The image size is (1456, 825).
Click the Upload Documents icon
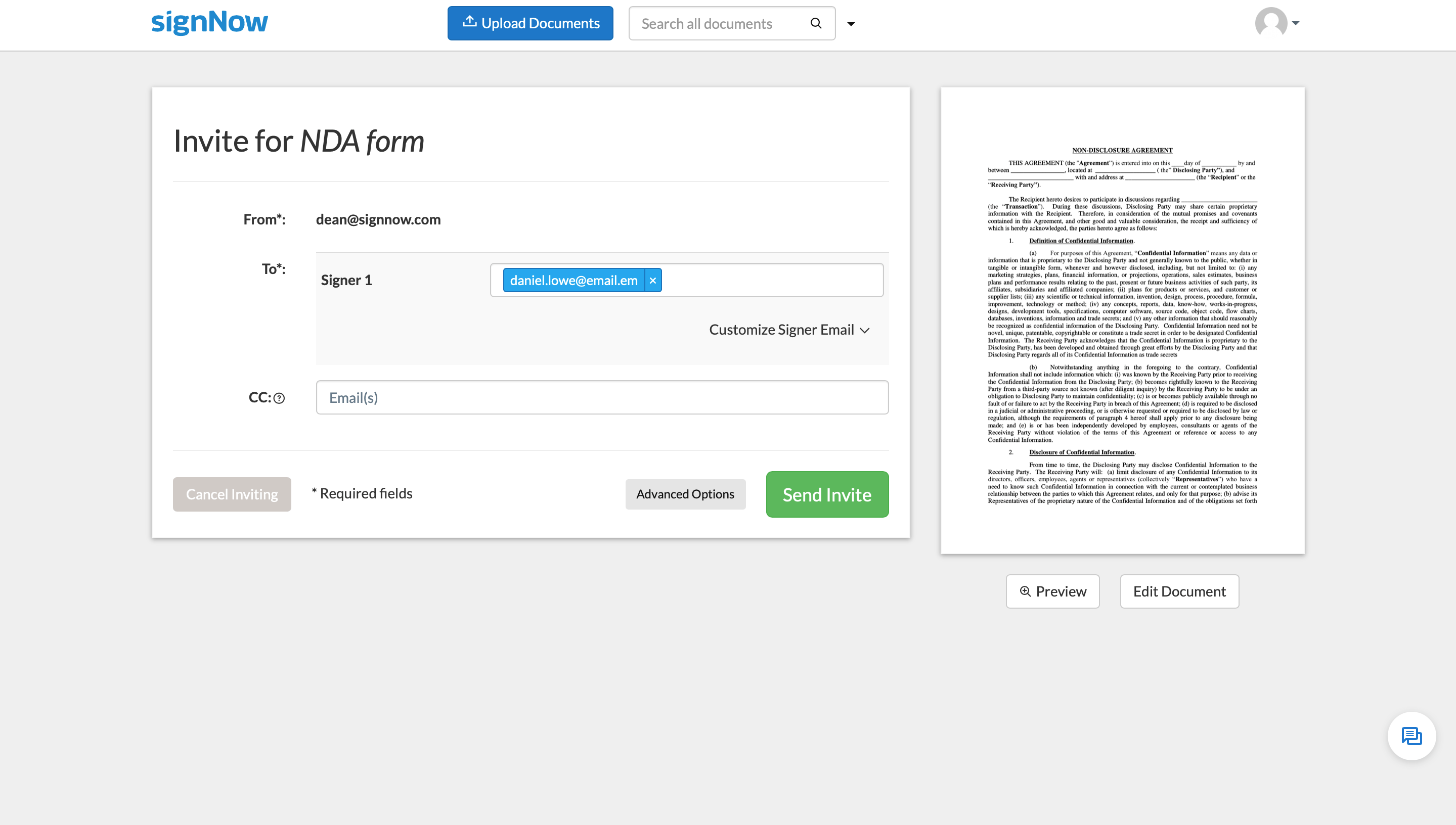[x=466, y=23]
